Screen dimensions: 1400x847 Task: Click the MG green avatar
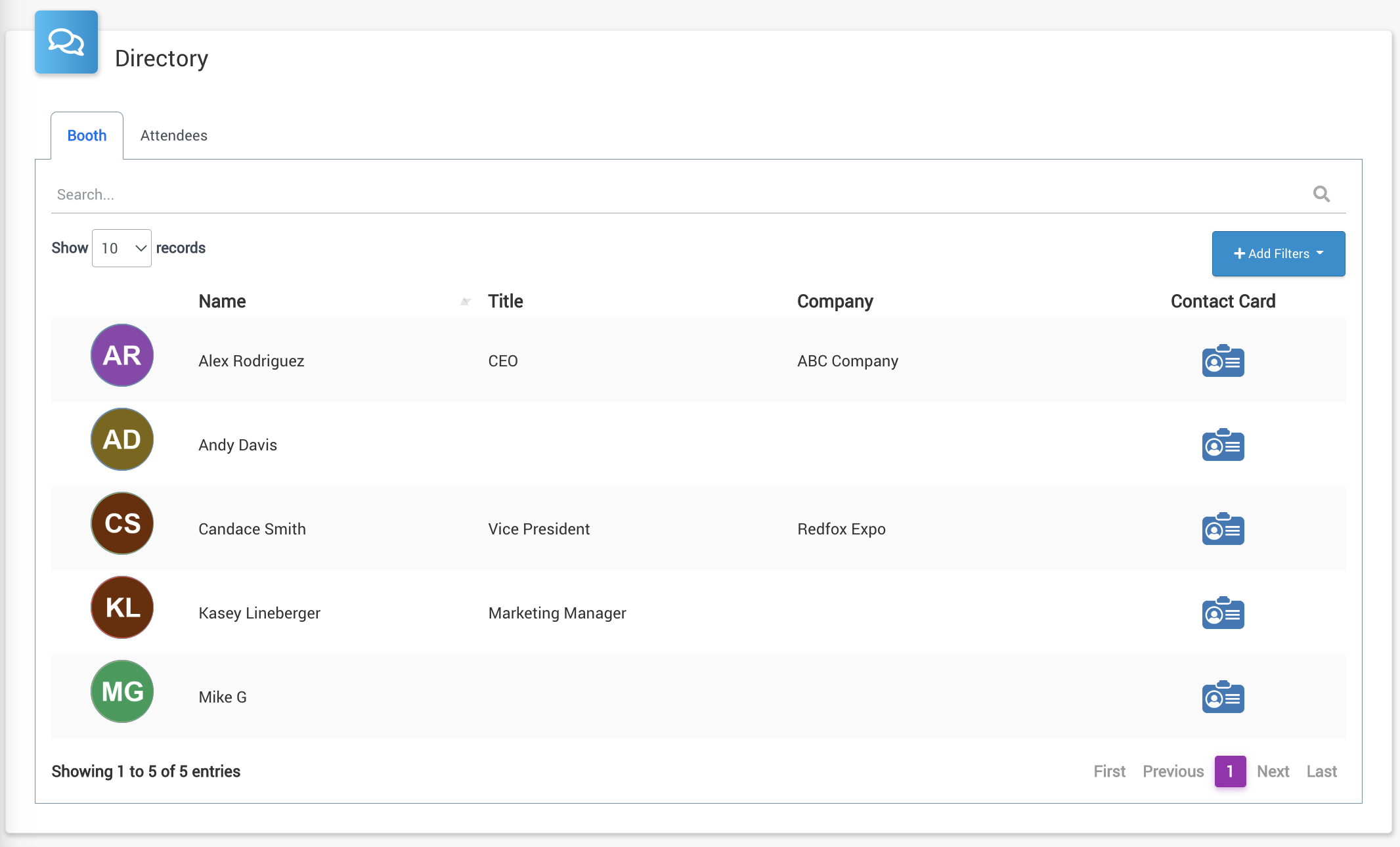pyautogui.click(x=122, y=691)
